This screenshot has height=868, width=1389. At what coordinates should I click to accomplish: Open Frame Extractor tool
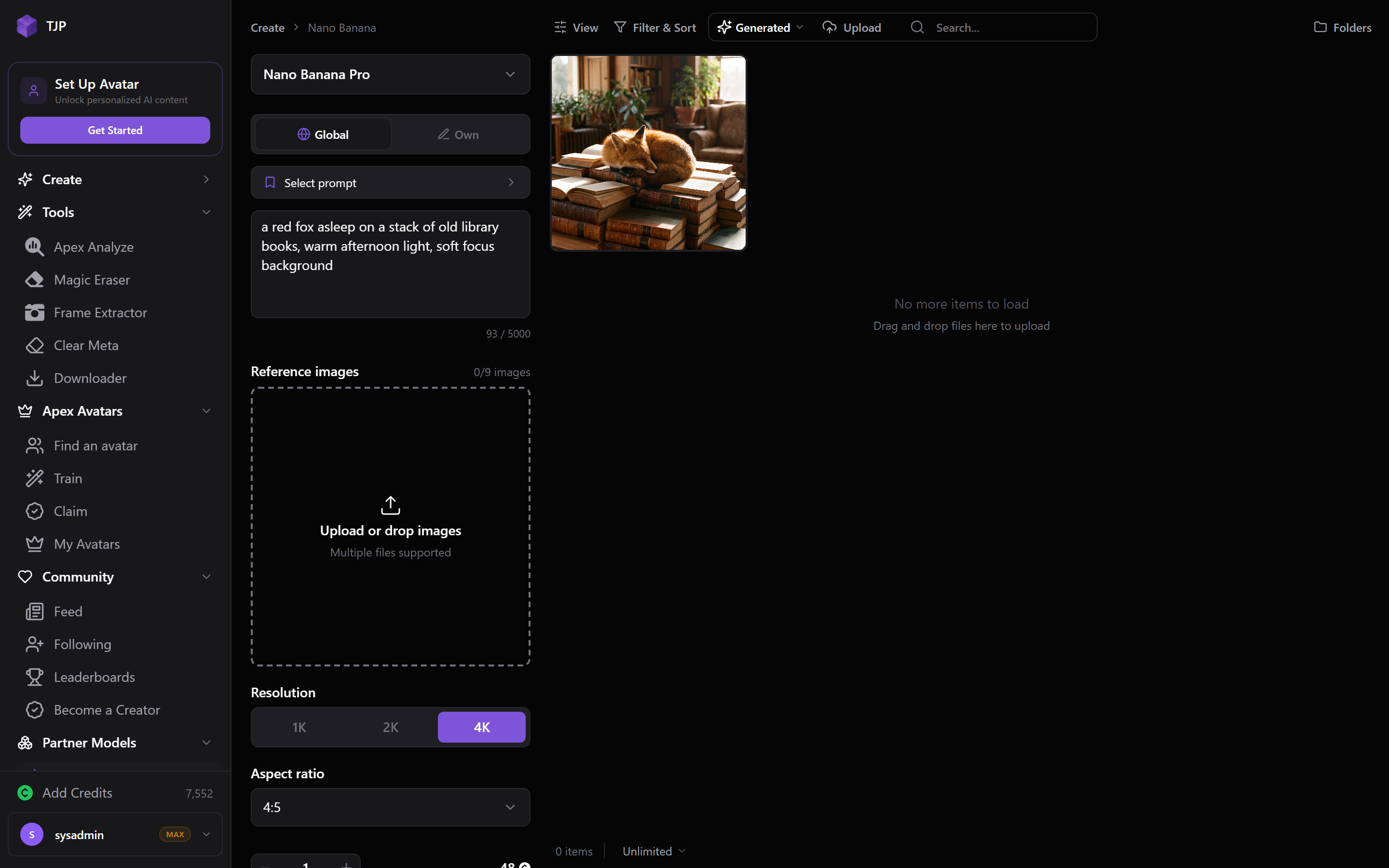click(x=100, y=312)
